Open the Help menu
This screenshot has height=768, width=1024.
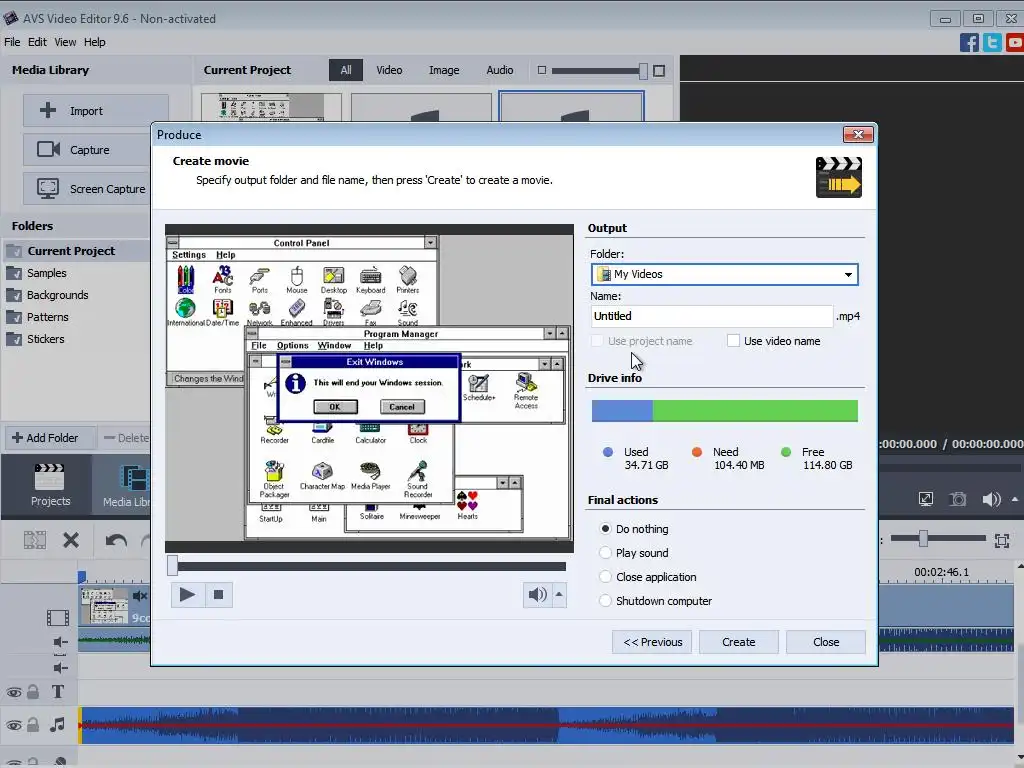click(x=95, y=42)
